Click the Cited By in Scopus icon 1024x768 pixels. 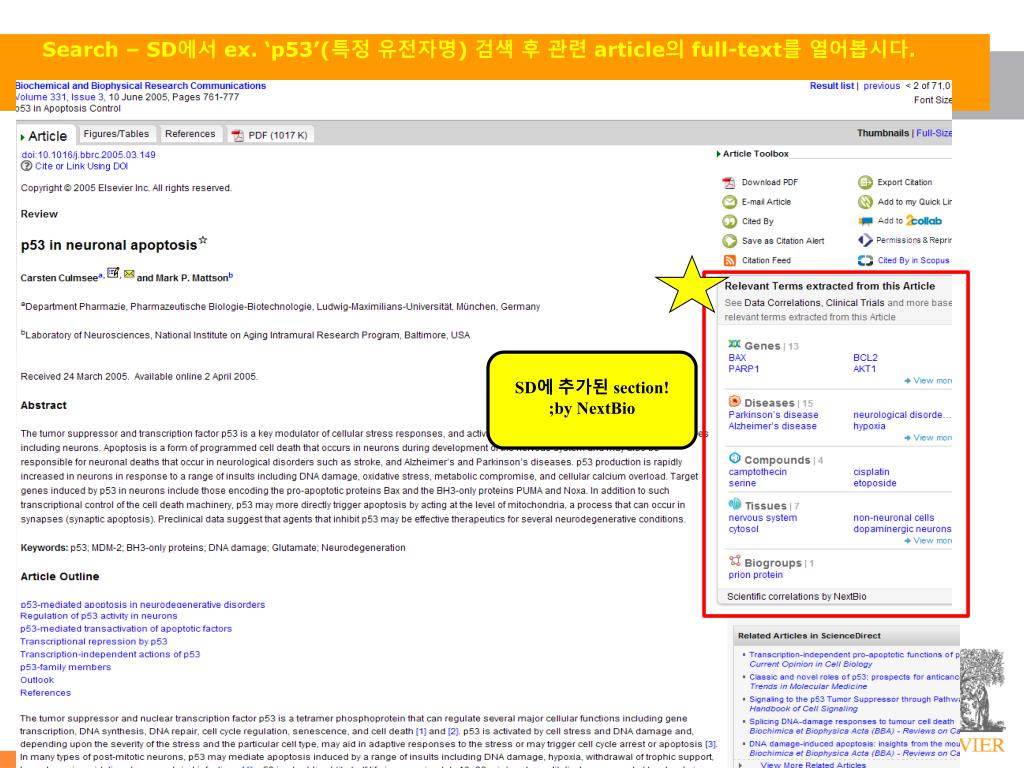(x=865, y=260)
